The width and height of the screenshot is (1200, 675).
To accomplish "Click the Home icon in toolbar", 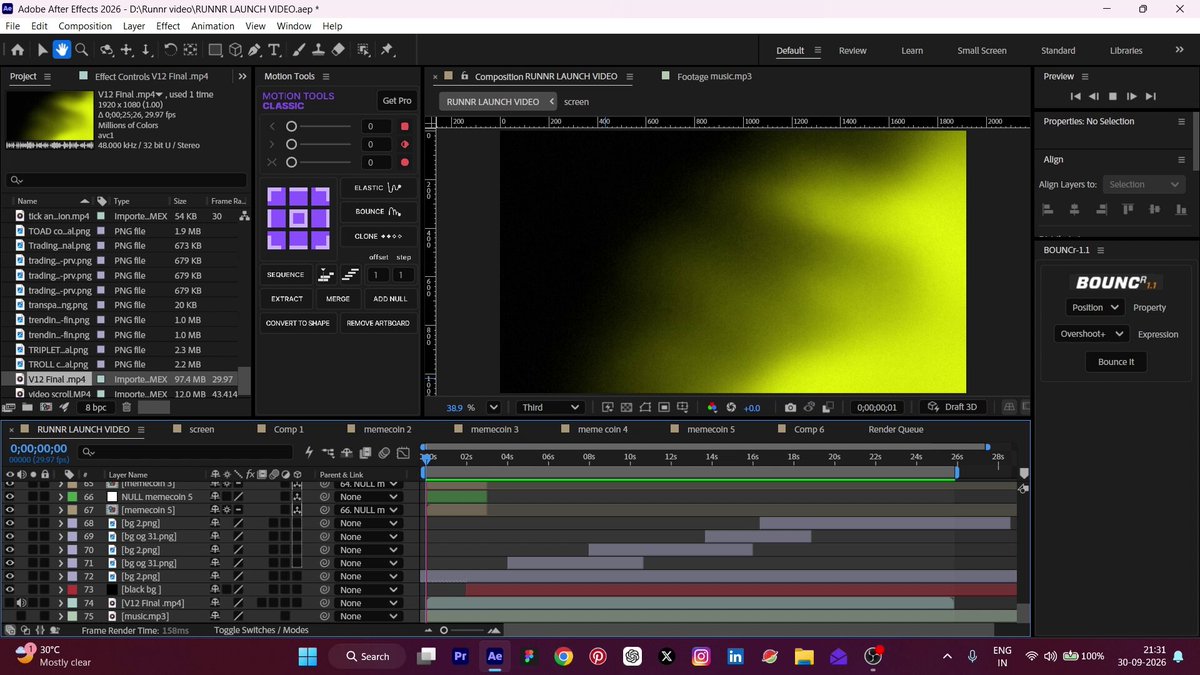I will (17, 49).
